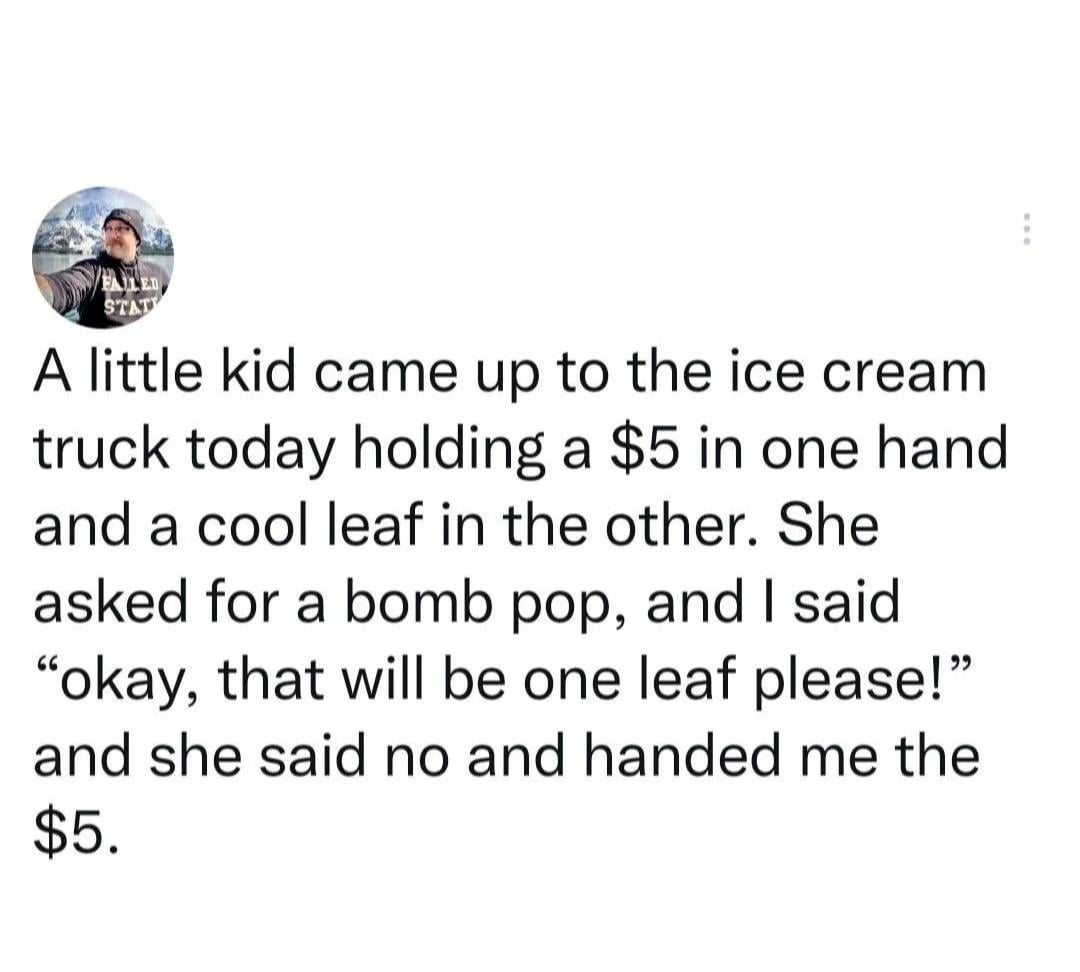This screenshot has width=1080, height=972.
Task: Click the final "$5." on the last line
Action: coord(76,833)
